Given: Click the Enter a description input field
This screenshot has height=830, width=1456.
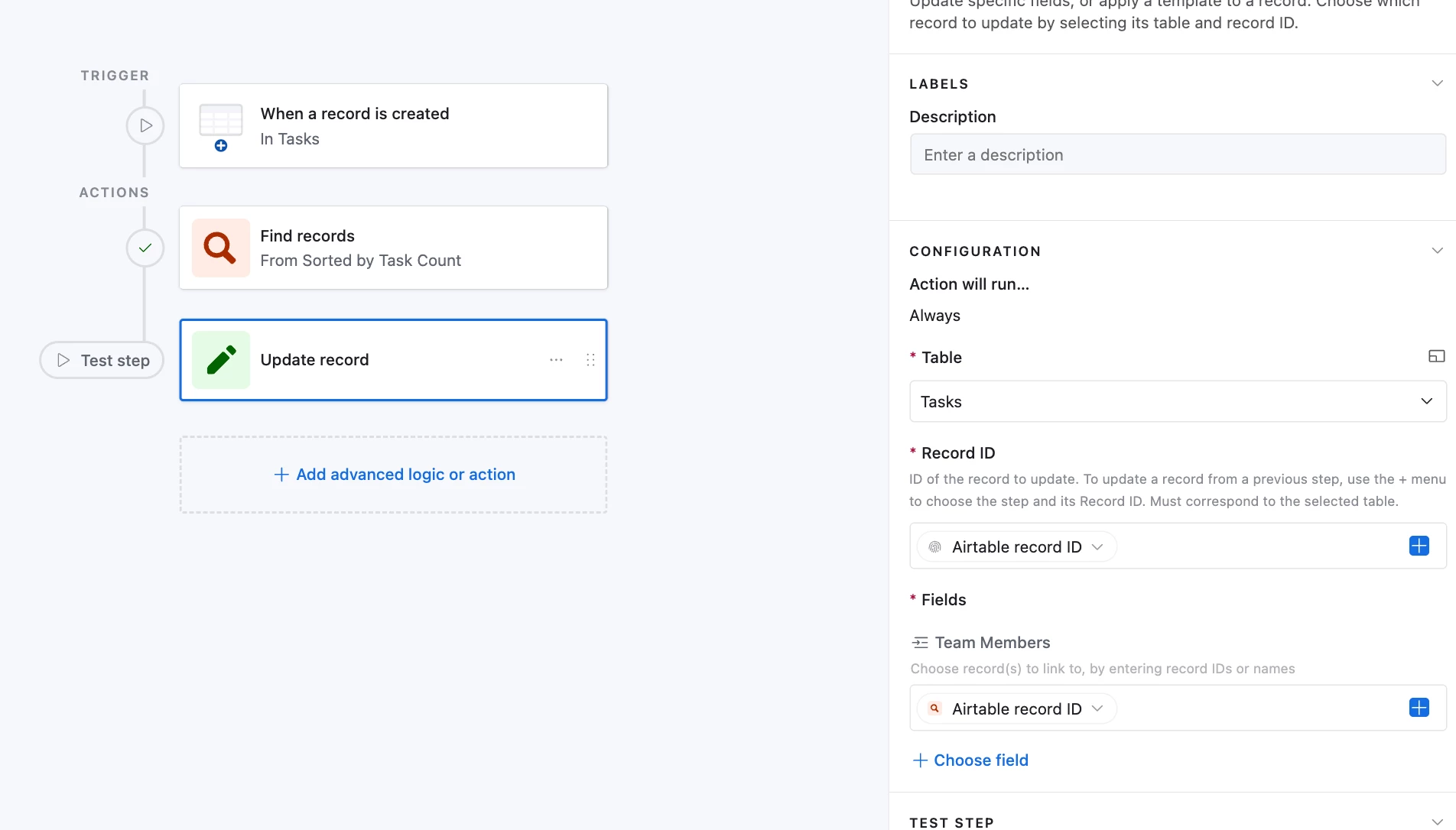Looking at the screenshot, I should 1177,154.
